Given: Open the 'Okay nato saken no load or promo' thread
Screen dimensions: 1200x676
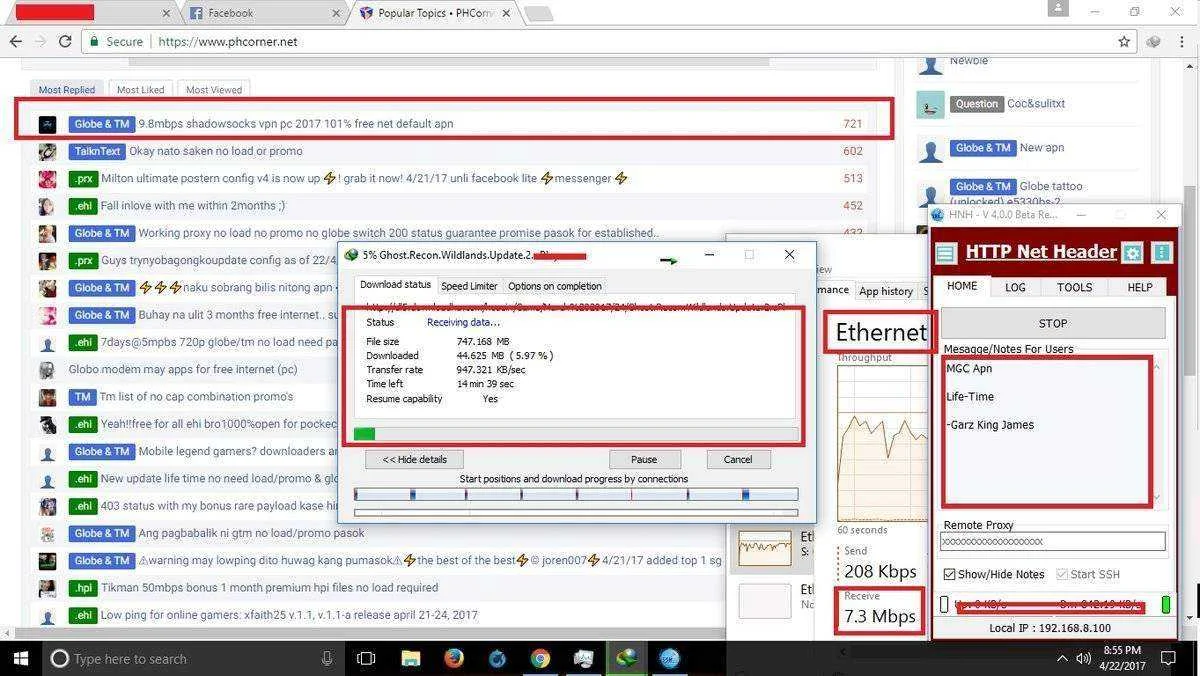Looking at the screenshot, I should [x=215, y=151].
